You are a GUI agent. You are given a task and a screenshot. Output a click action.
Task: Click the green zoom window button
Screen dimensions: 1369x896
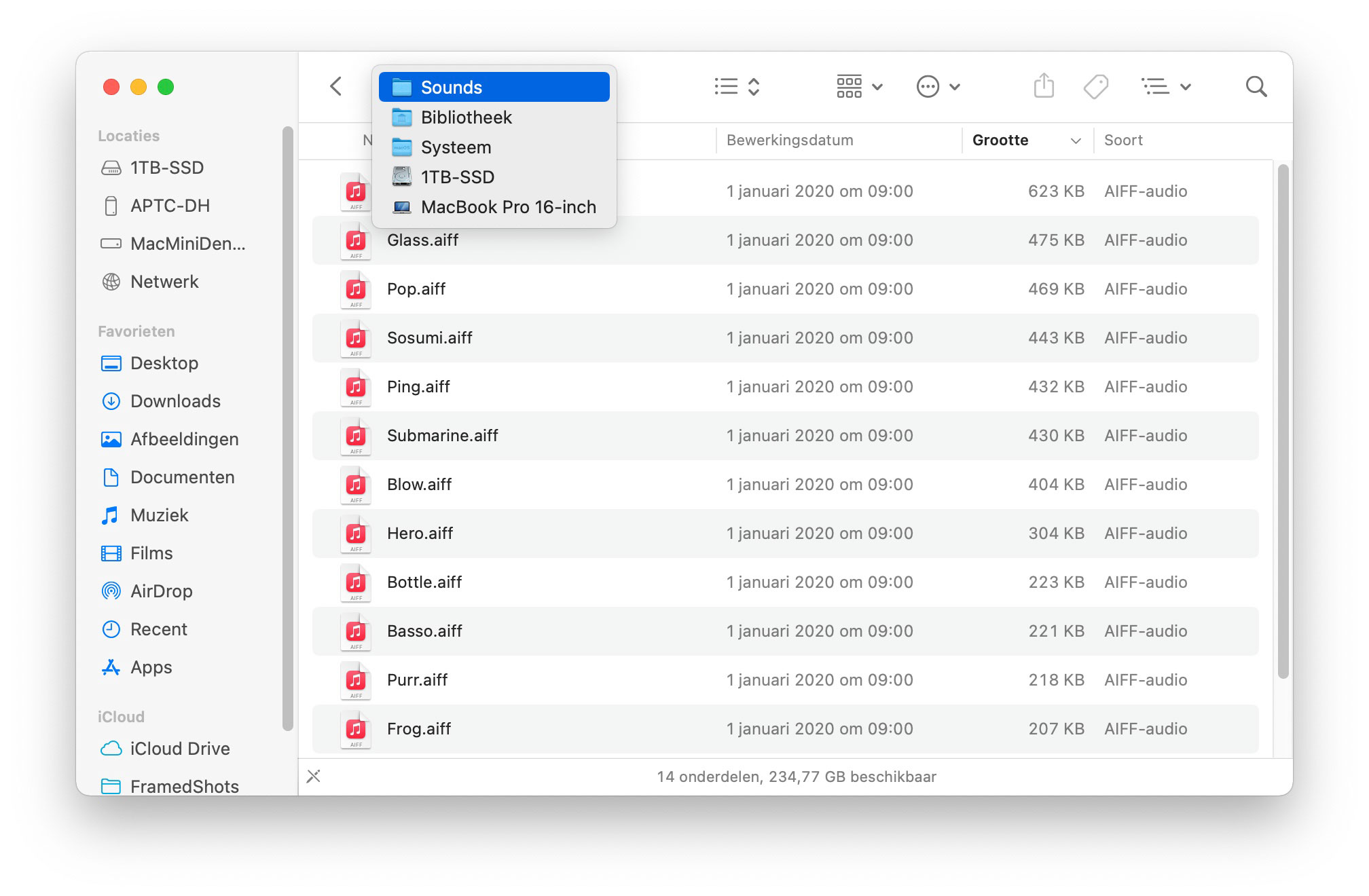[166, 87]
